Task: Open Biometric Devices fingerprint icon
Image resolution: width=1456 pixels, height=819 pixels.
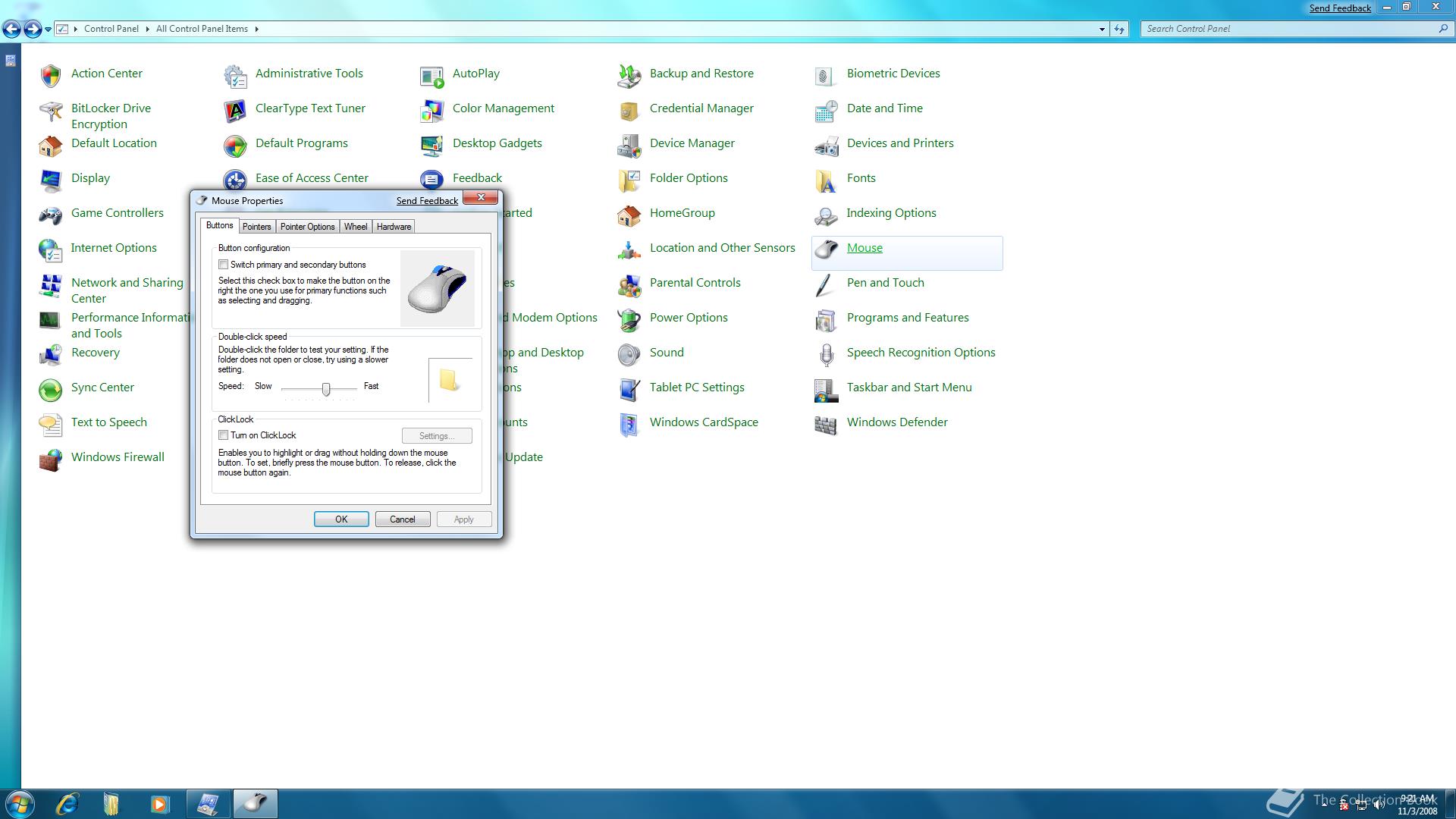Action: (826, 76)
